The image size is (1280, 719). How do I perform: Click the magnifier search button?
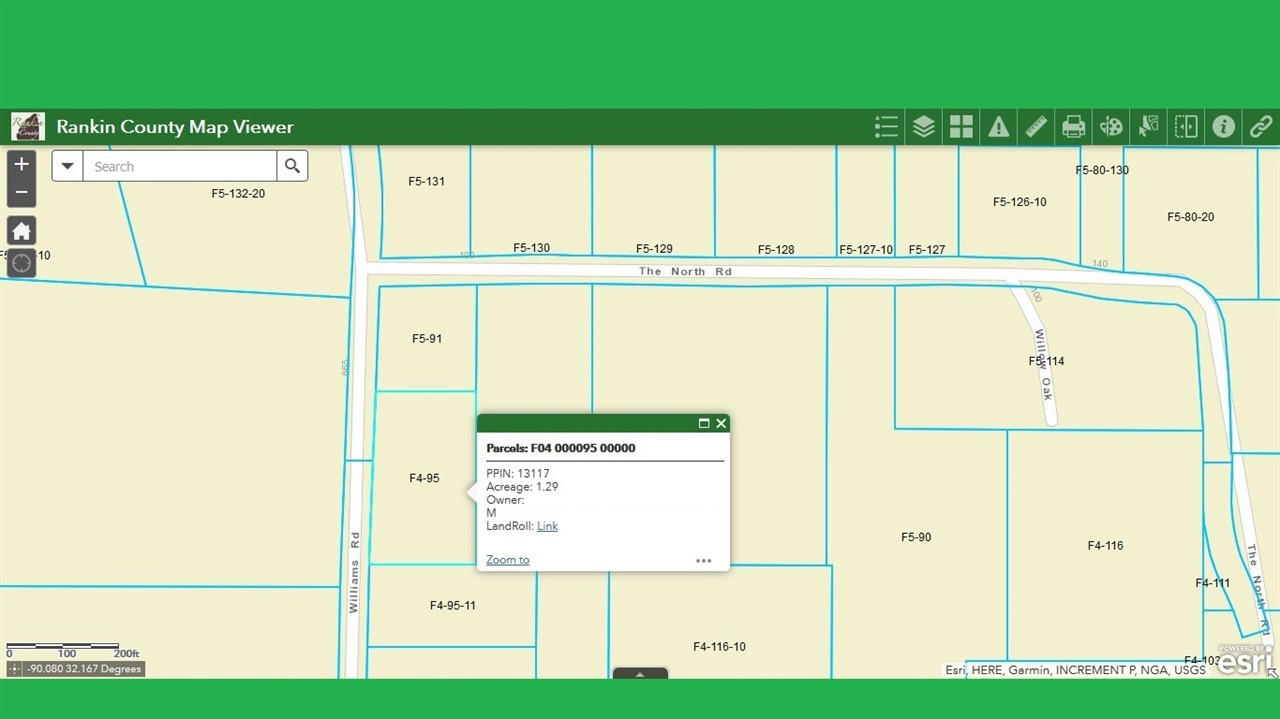(292, 166)
